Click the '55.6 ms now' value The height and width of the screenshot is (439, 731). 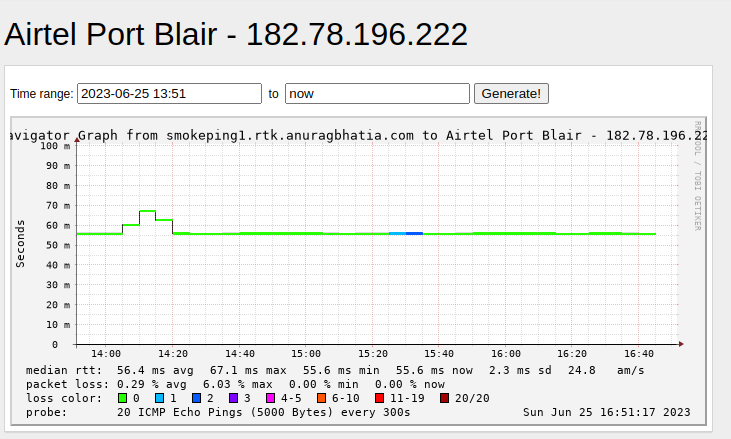pyautogui.click(x=434, y=370)
